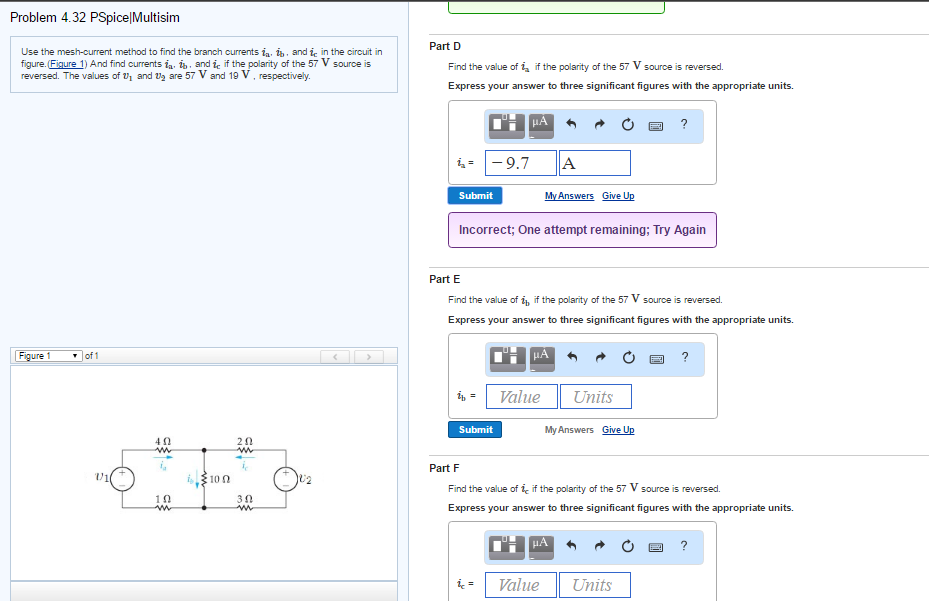Edit the -9.7 value field in Part D

point(520,162)
